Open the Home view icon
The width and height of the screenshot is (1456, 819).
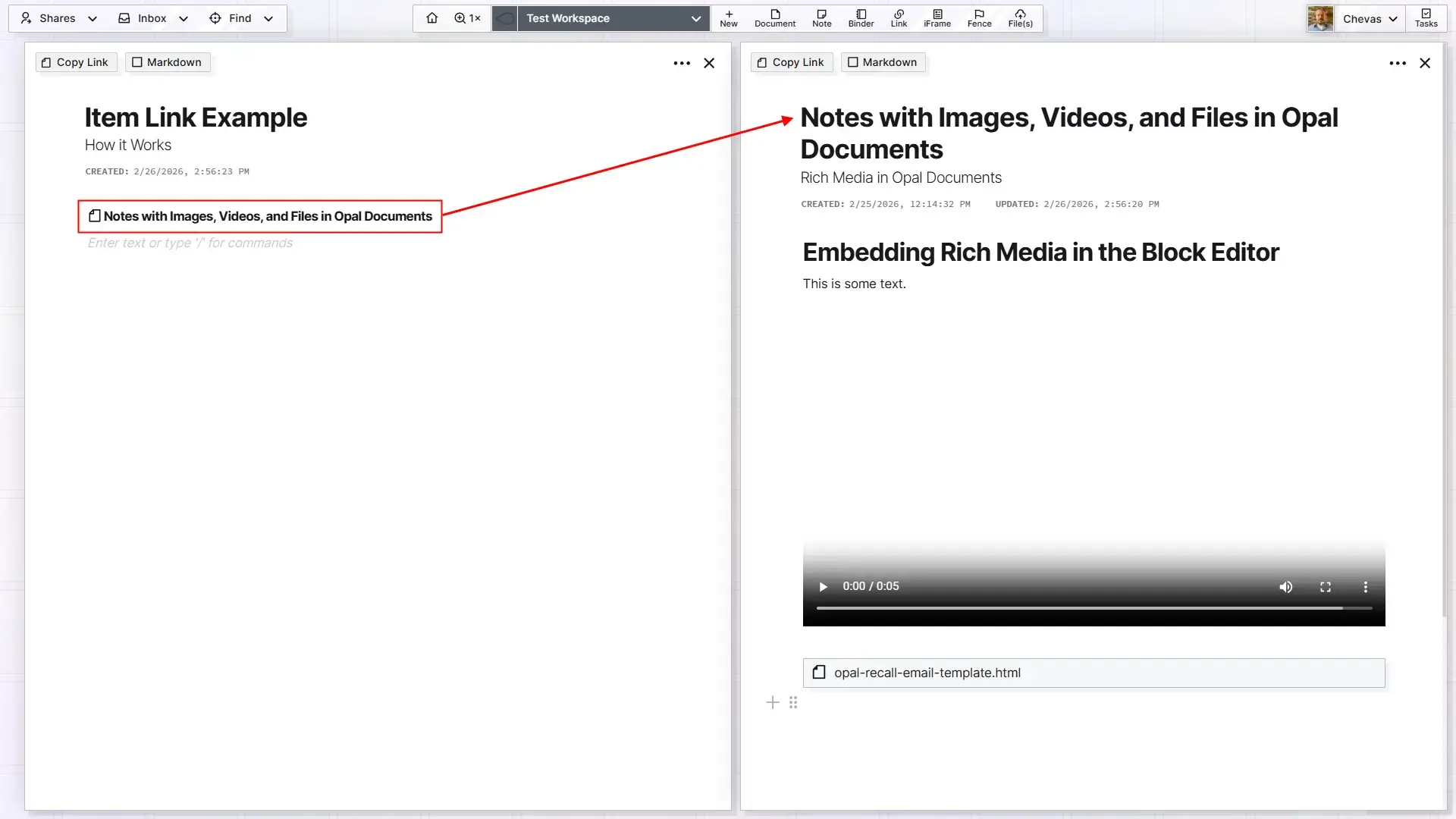[x=432, y=18]
